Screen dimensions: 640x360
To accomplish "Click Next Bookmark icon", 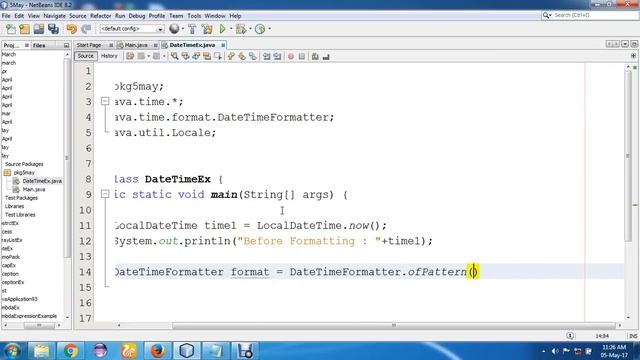I will click(x=242, y=56).
